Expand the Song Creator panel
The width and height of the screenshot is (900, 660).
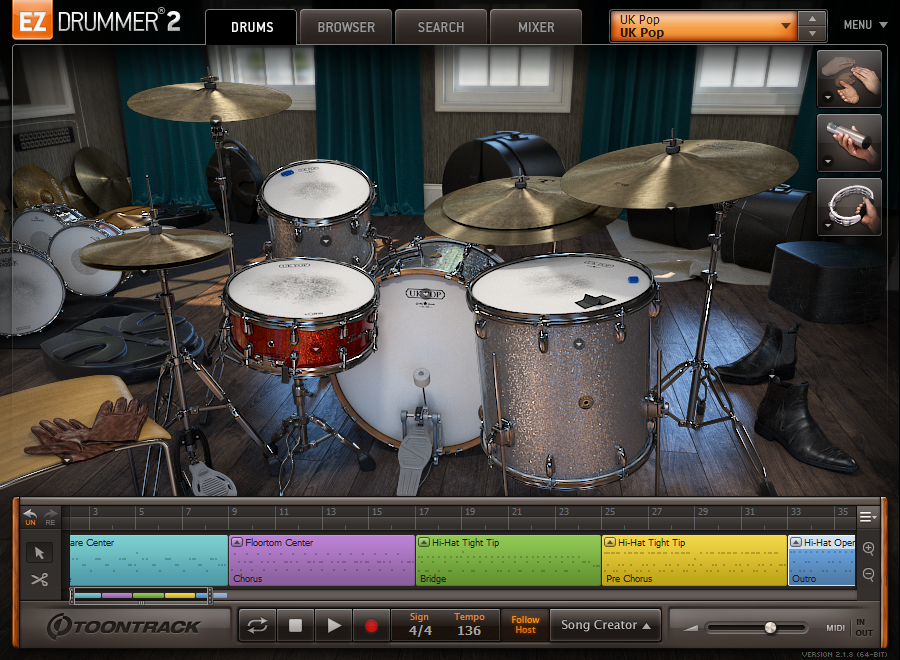tap(606, 625)
